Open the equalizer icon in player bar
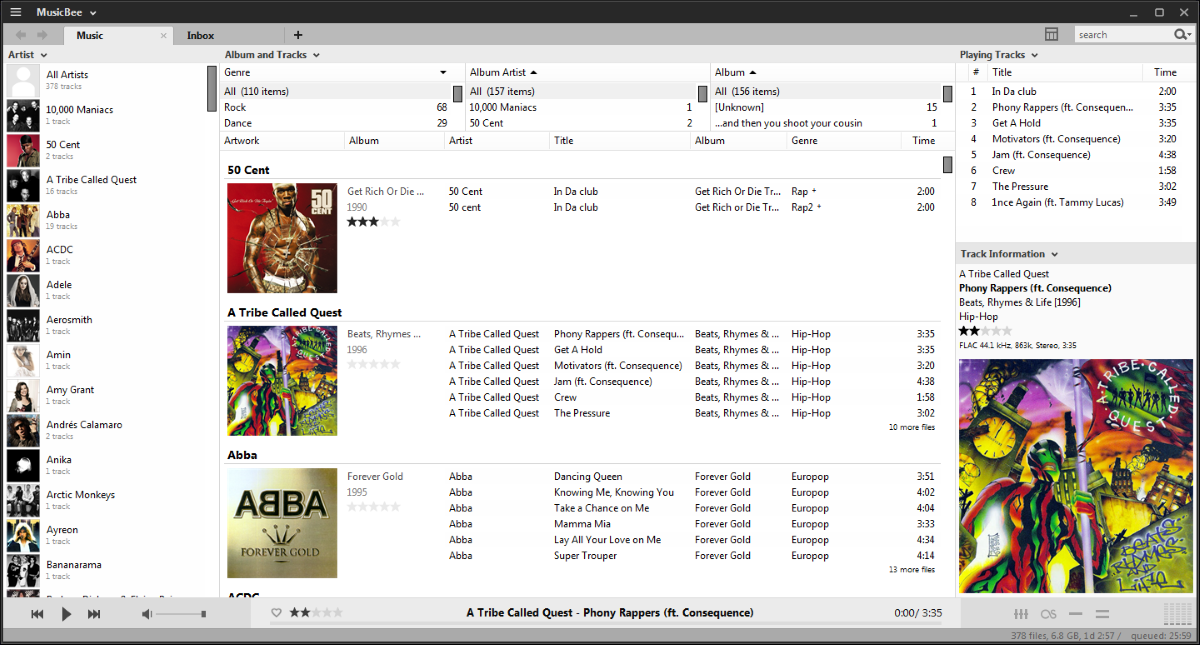Screen dimensions: 1200x645 (x=1021, y=614)
